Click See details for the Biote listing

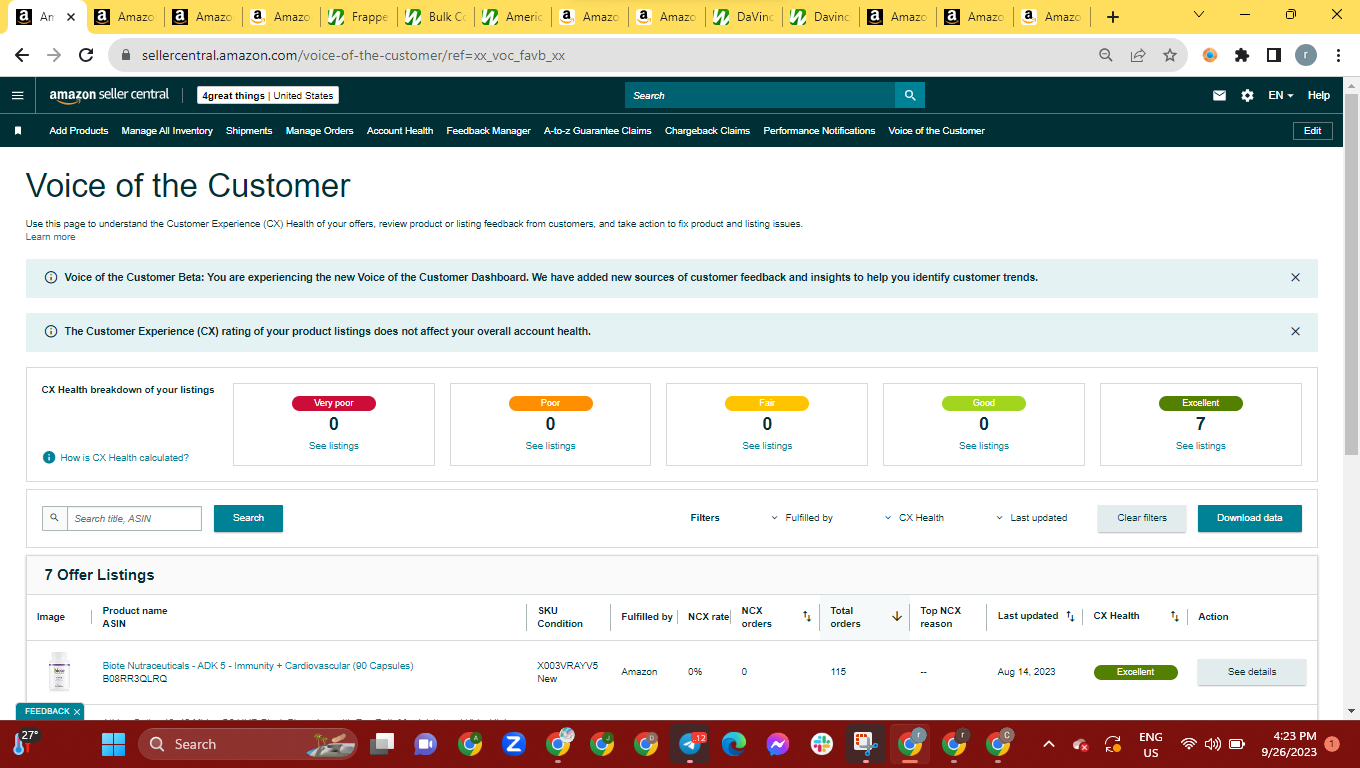(x=1252, y=672)
